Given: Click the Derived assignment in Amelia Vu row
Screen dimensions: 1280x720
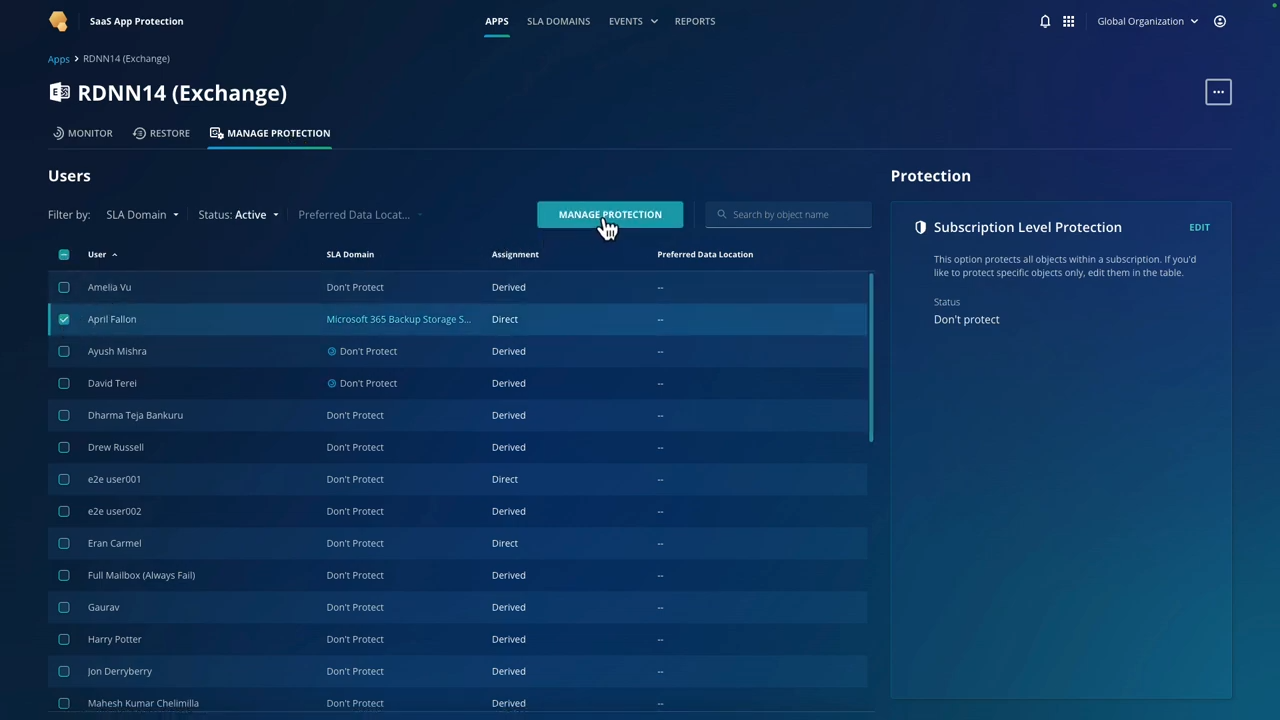Looking at the screenshot, I should pyautogui.click(x=508, y=287).
